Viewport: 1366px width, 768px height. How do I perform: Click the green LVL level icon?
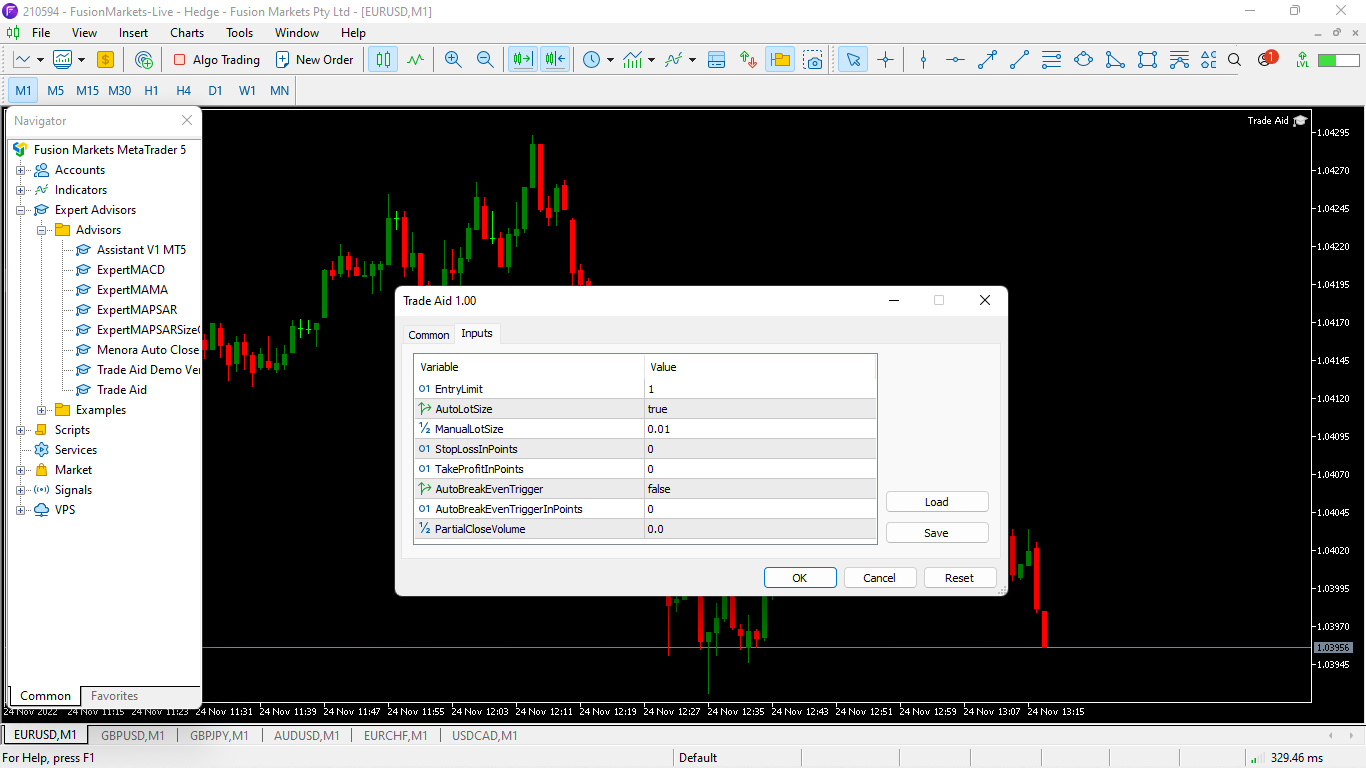pos(1302,60)
